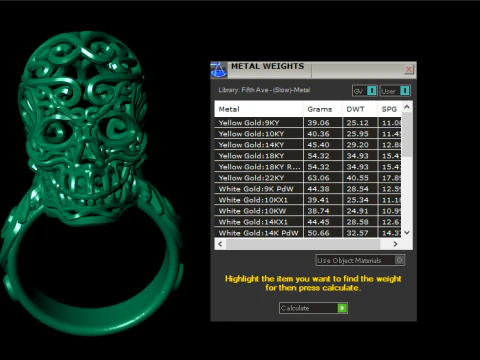Click the 40.55 DWT value
Image resolution: width=480 pixels, height=360 pixels.
click(357, 178)
